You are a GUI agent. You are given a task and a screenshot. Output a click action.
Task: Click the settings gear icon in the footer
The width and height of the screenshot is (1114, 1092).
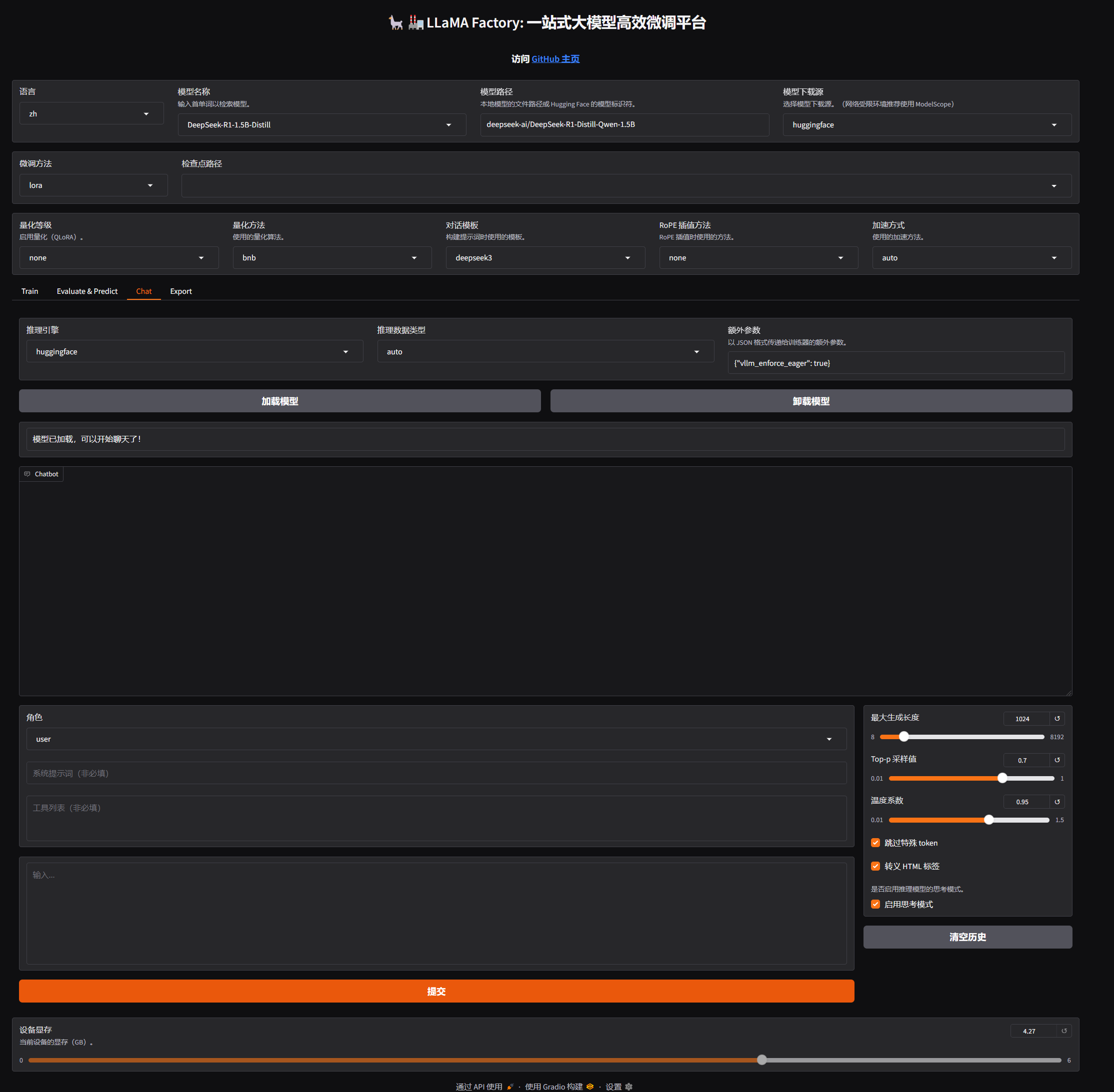tap(628, 1087)
